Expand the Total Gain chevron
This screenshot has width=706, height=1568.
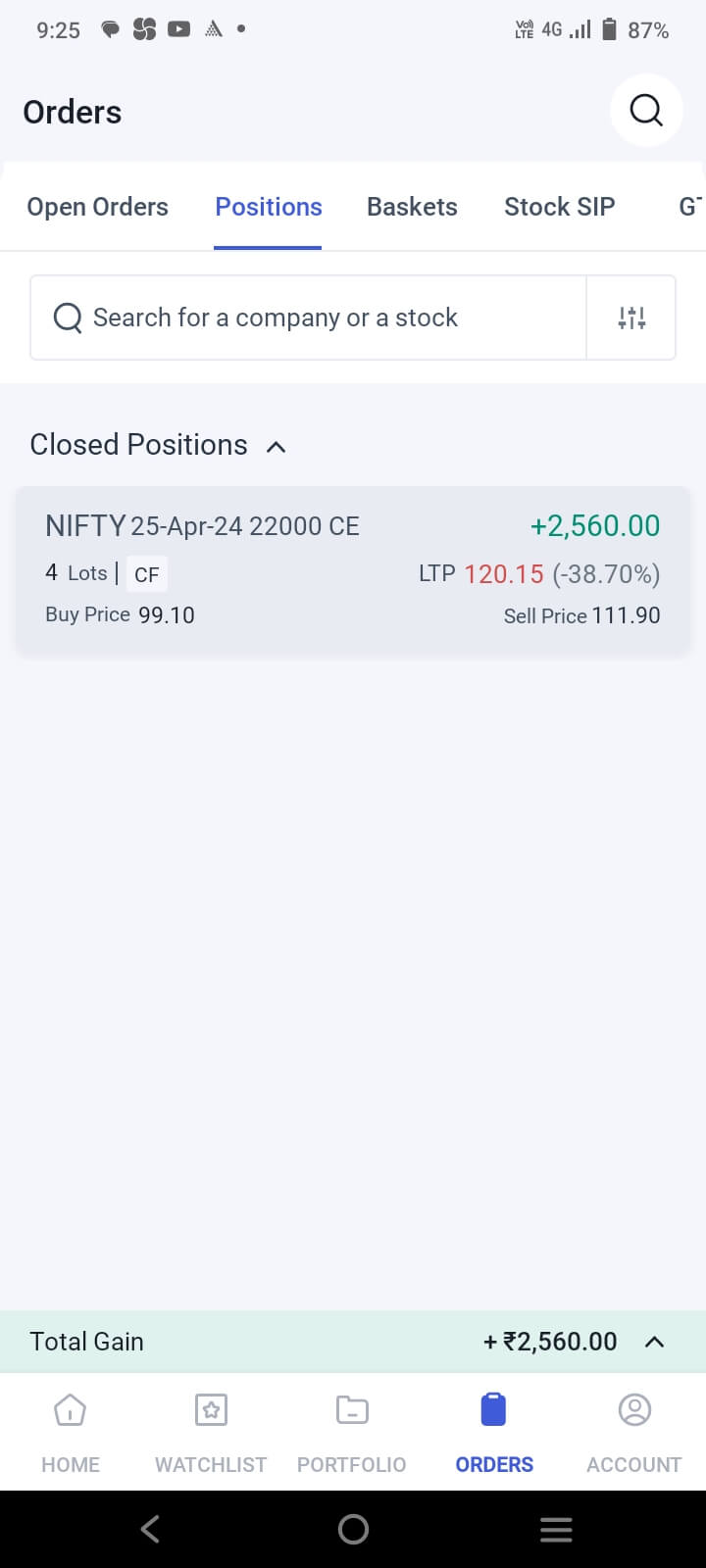(654, 1342)
